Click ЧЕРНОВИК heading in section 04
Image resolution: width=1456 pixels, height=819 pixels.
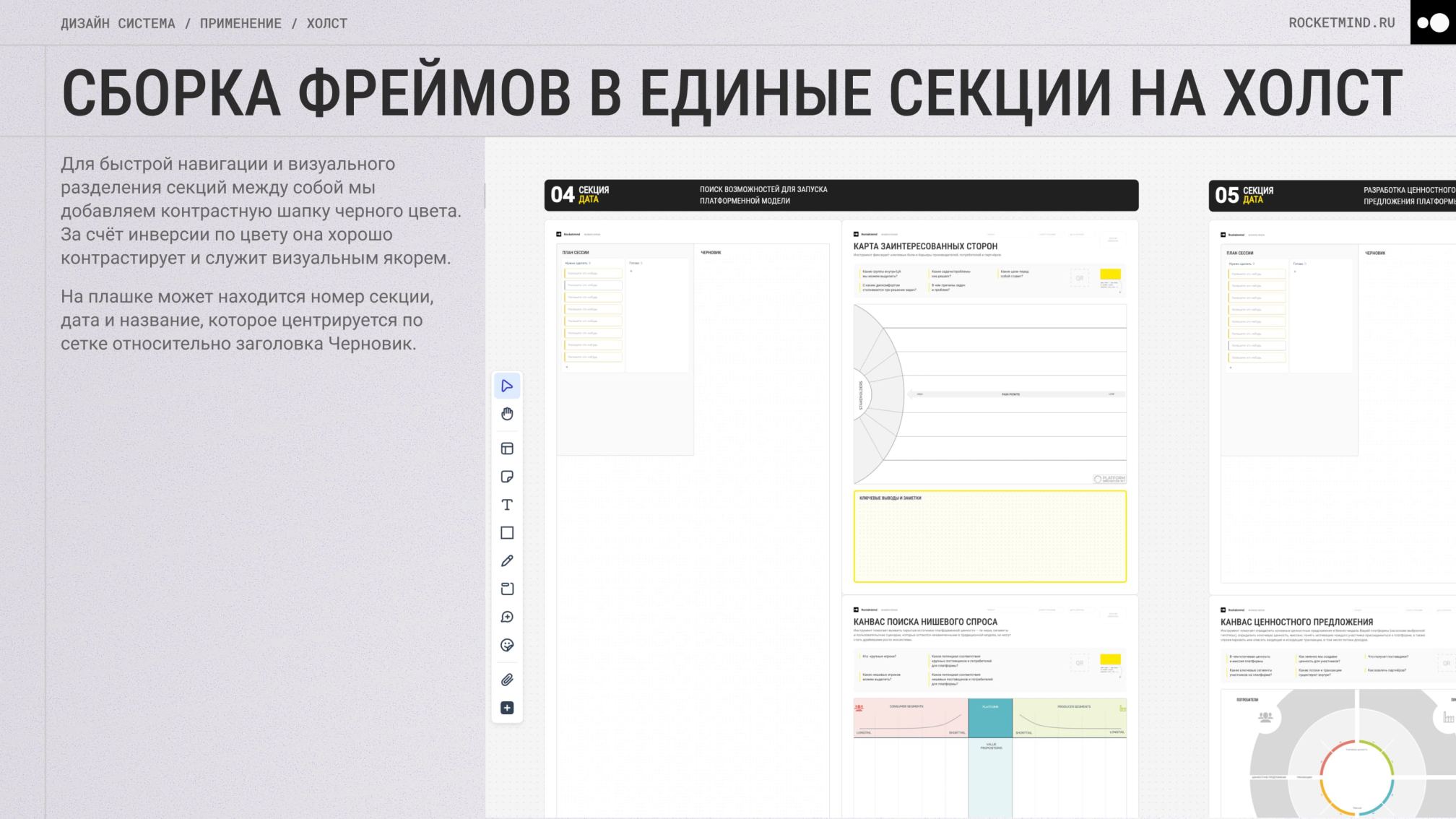pos(711,253)
